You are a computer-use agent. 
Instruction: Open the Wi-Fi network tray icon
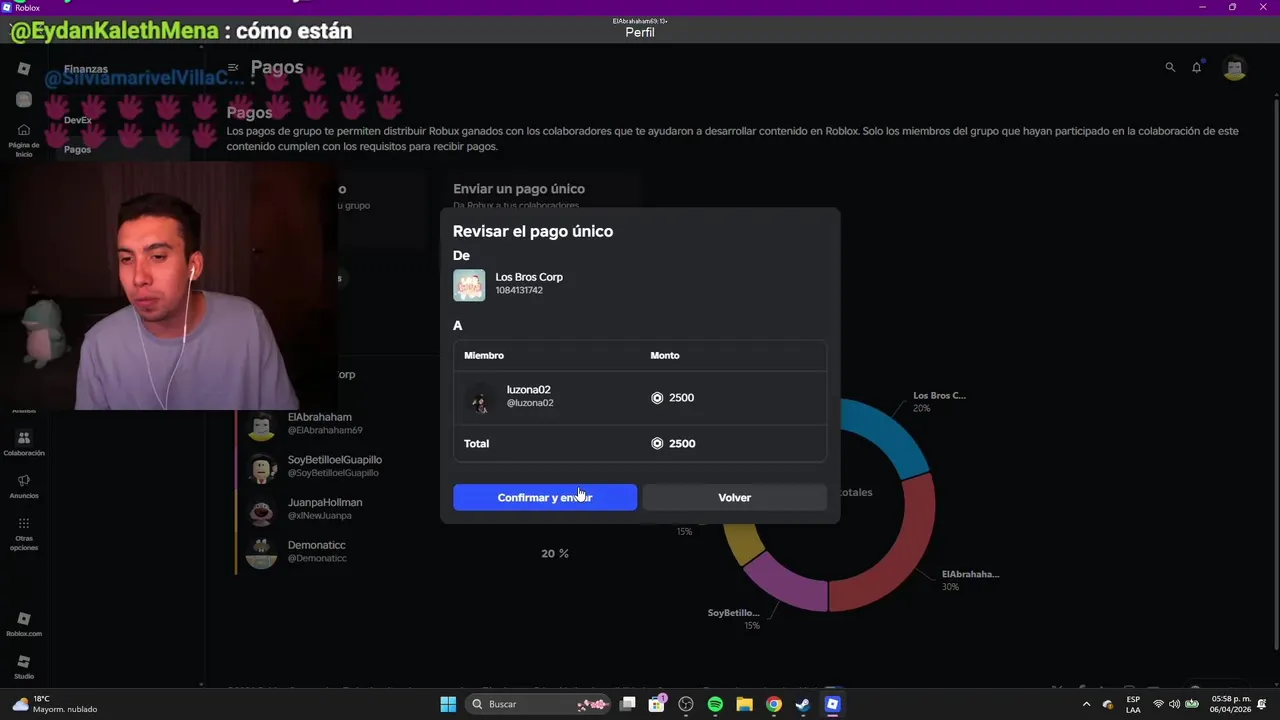point(1158,704)
